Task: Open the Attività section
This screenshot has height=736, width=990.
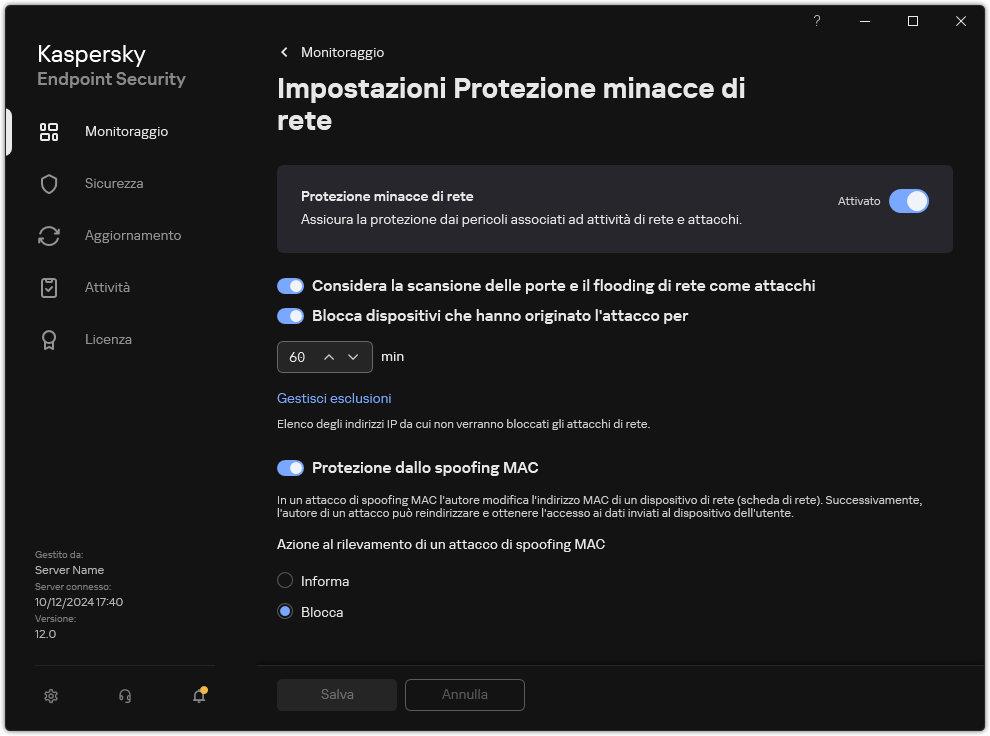Action: pos(106,287)
